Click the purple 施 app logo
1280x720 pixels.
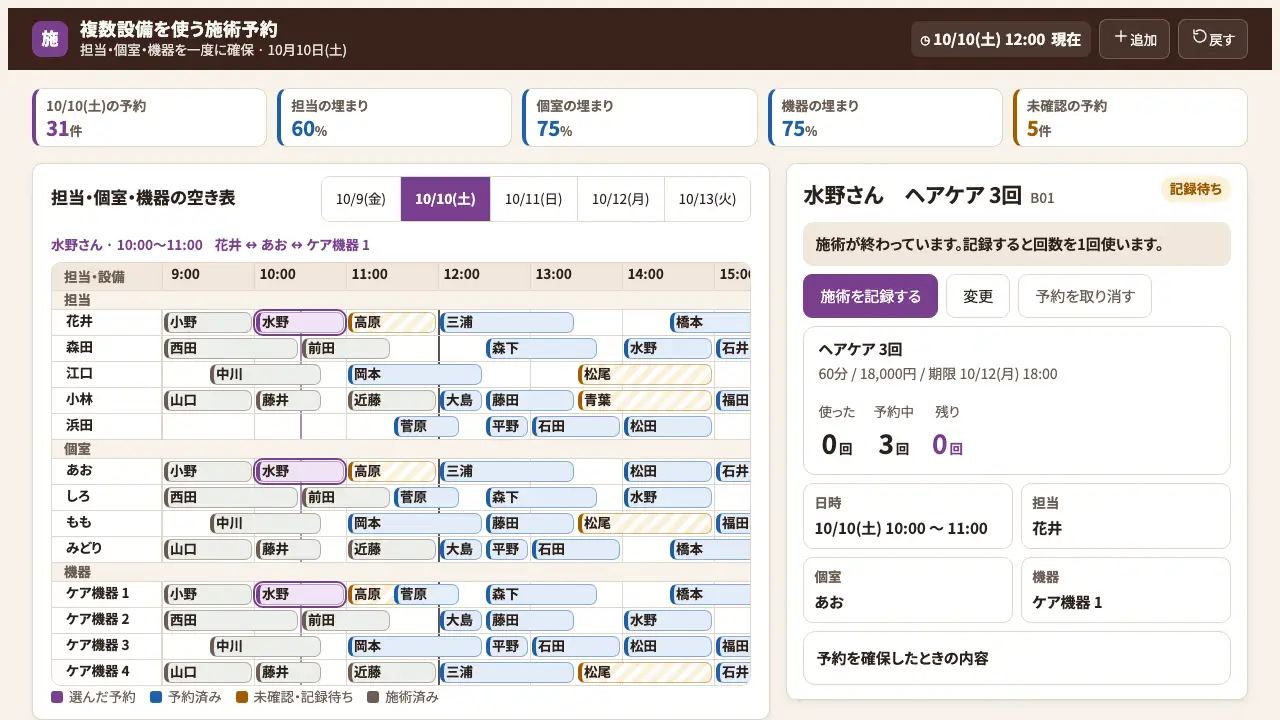(50, 39)
